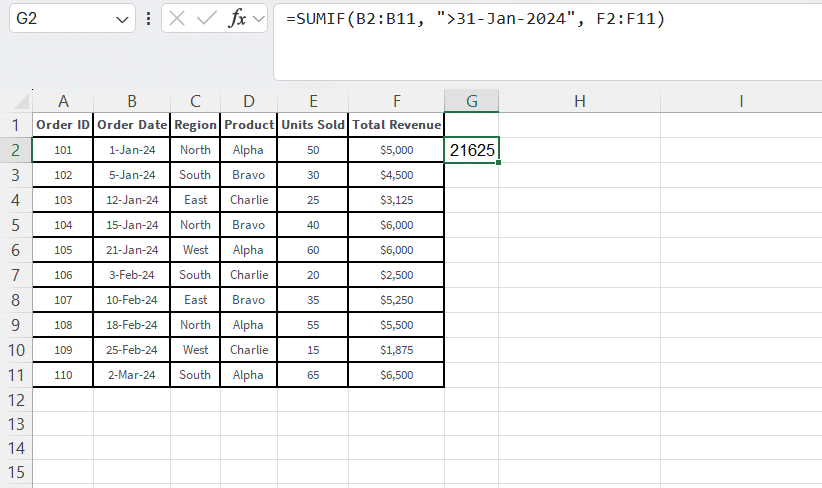Click the revenue cell $1,875

pos(396,350)
